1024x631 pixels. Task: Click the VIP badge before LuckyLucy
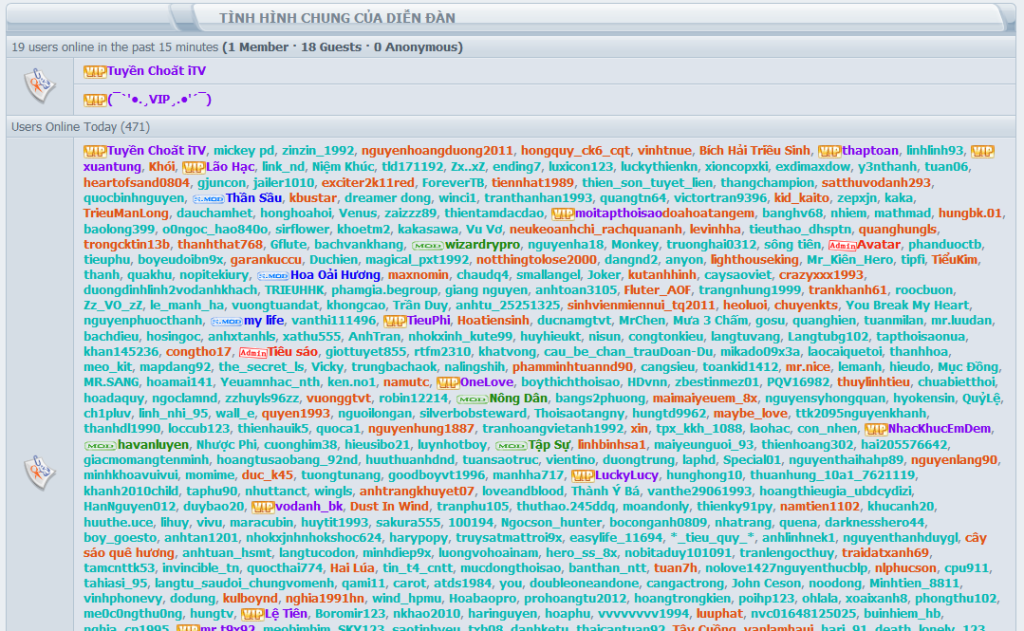pyautogui.click(x=582, y=476)
